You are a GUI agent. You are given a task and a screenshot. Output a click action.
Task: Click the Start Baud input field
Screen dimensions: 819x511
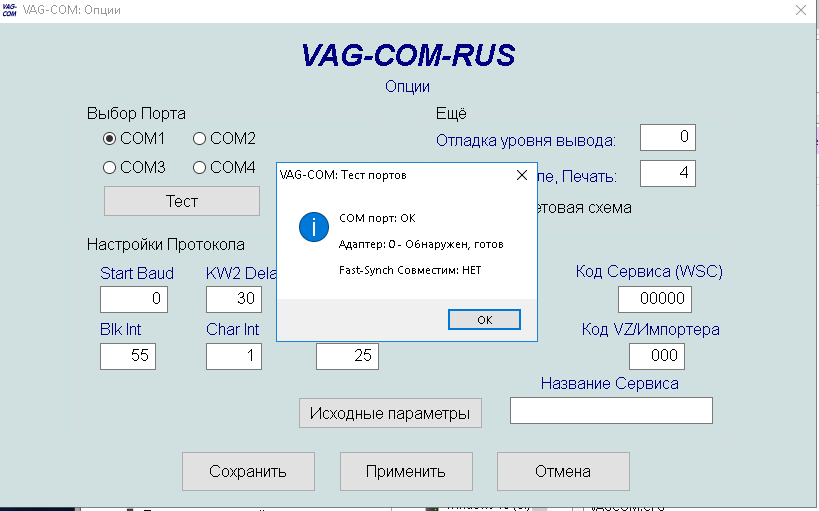click(x=134, y=299)
